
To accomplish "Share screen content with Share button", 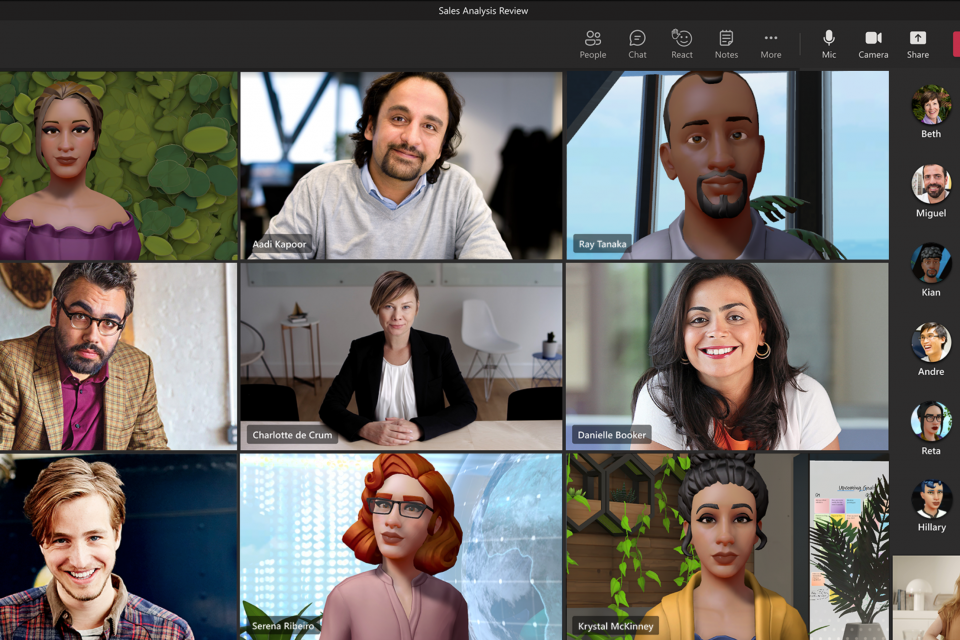I will coord(917,44).
